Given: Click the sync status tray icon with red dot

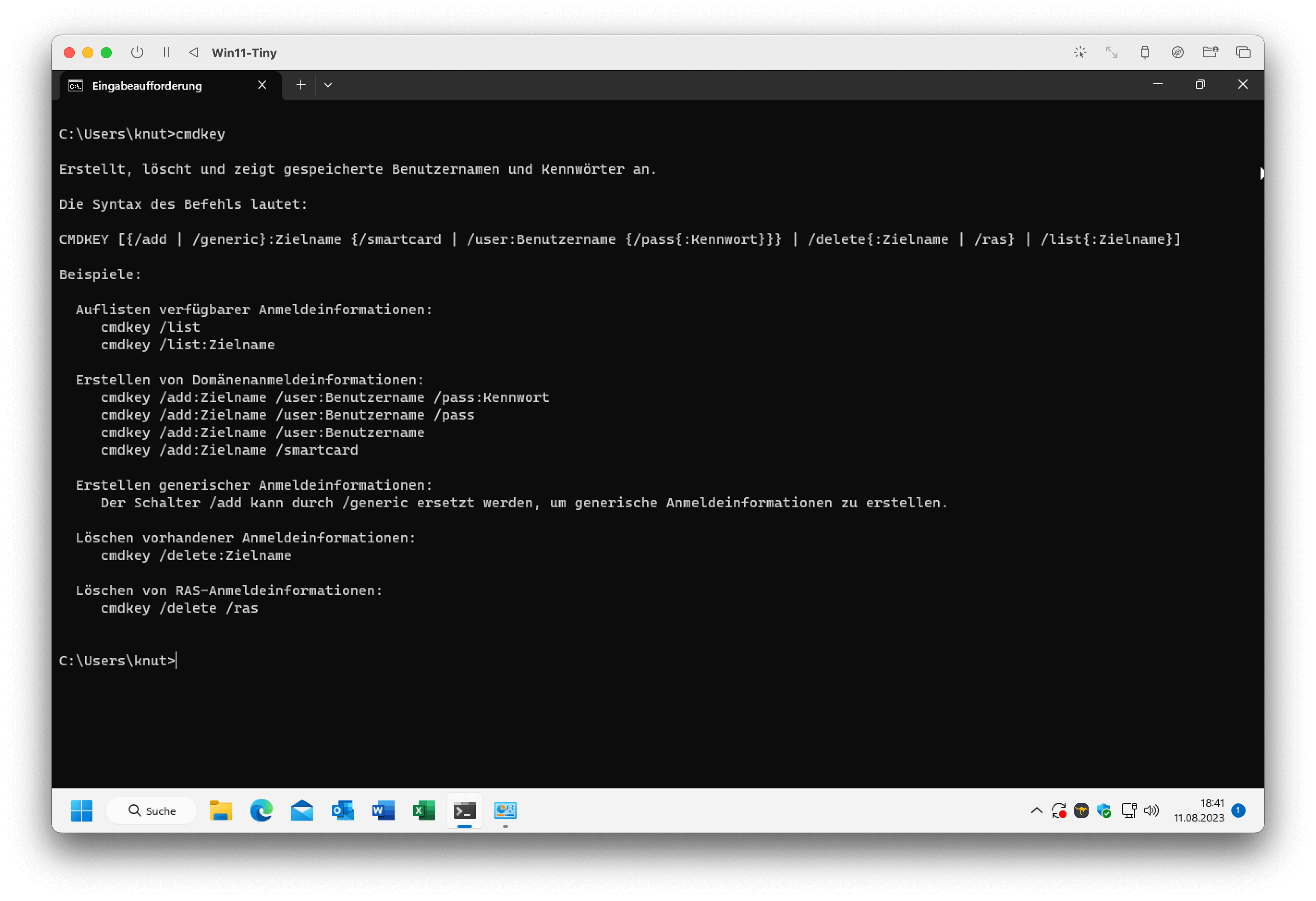Looking at the screenshot, I should pyautogui.click(x=1058, y=810).
